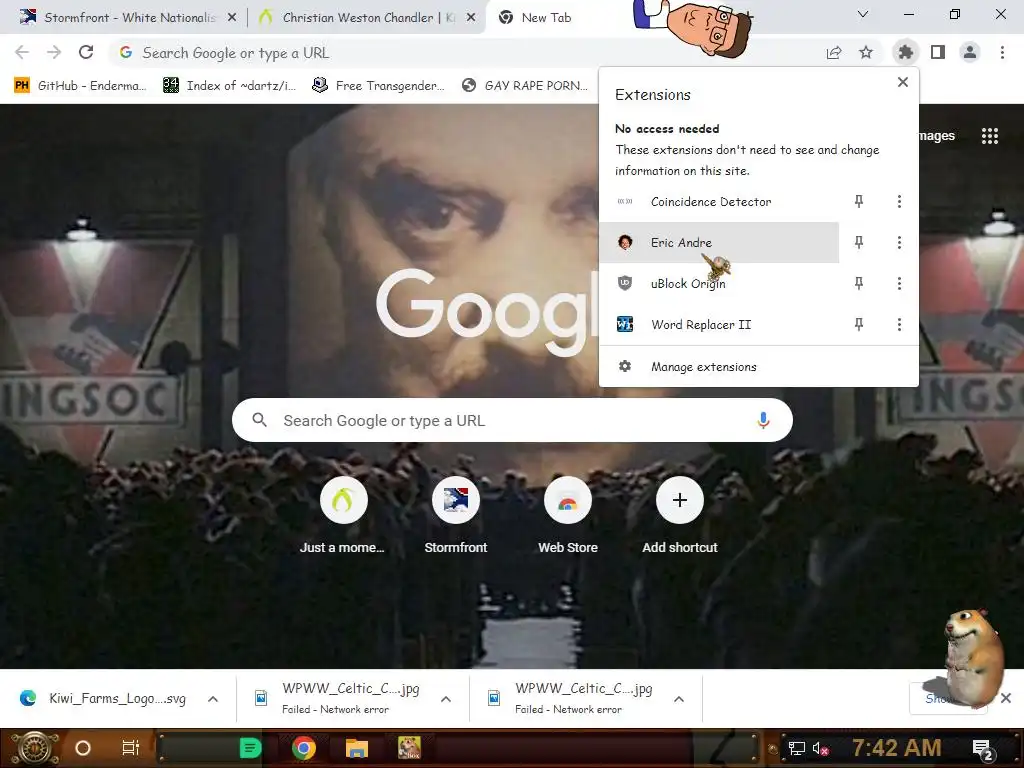Click the muted volume tray icon
Screen dimensions: 1024x768
coord(820,748)
